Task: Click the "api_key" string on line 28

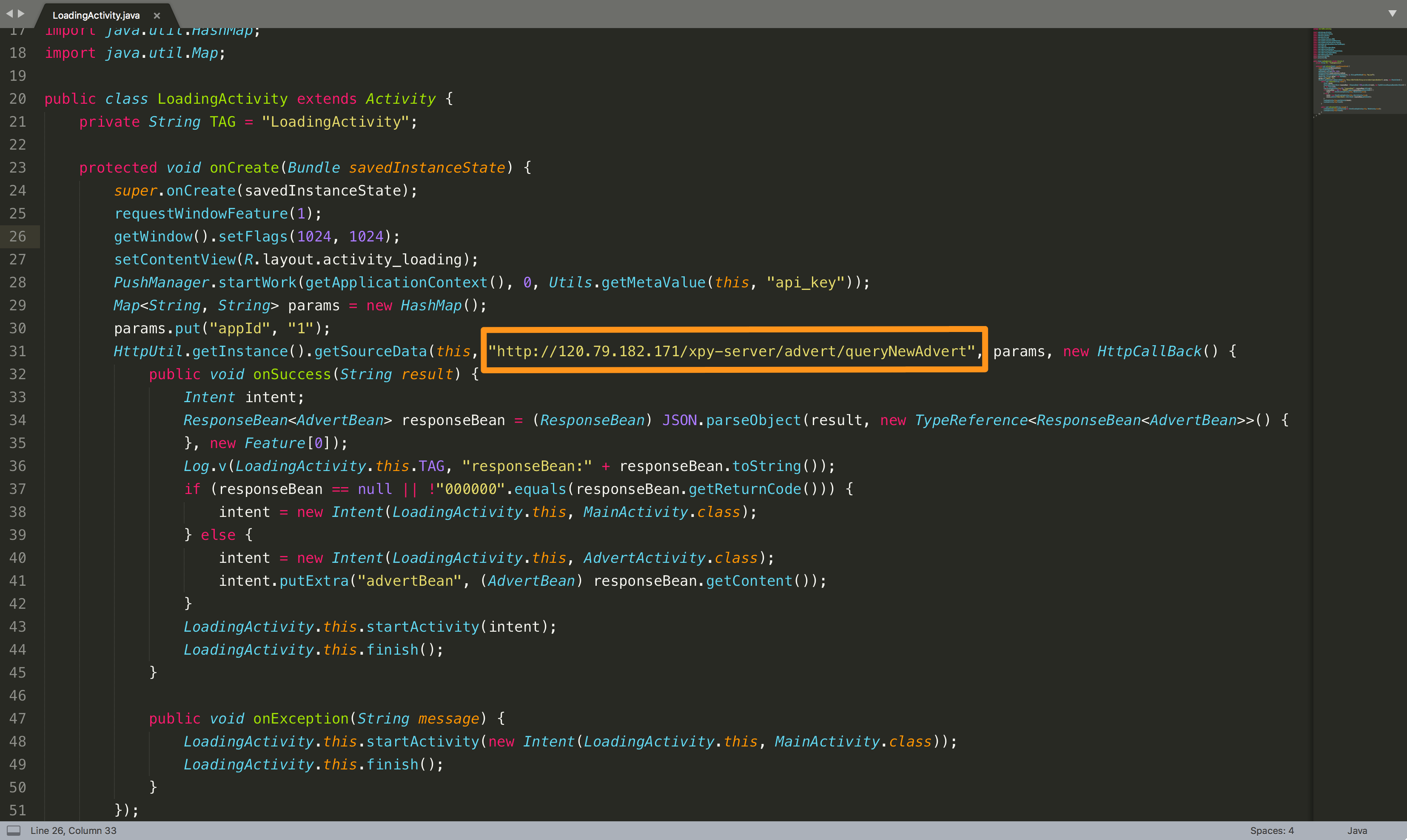Action: 805,282
